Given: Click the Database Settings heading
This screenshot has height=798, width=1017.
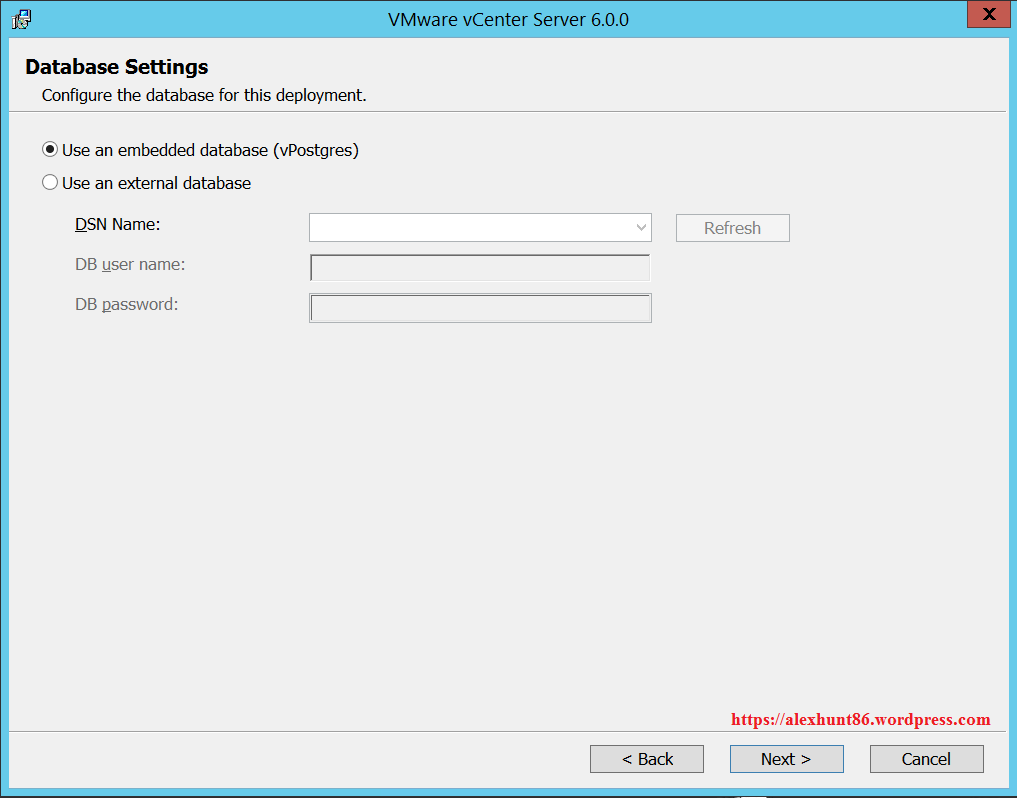Looking at the screenshot, I should 117,67.
